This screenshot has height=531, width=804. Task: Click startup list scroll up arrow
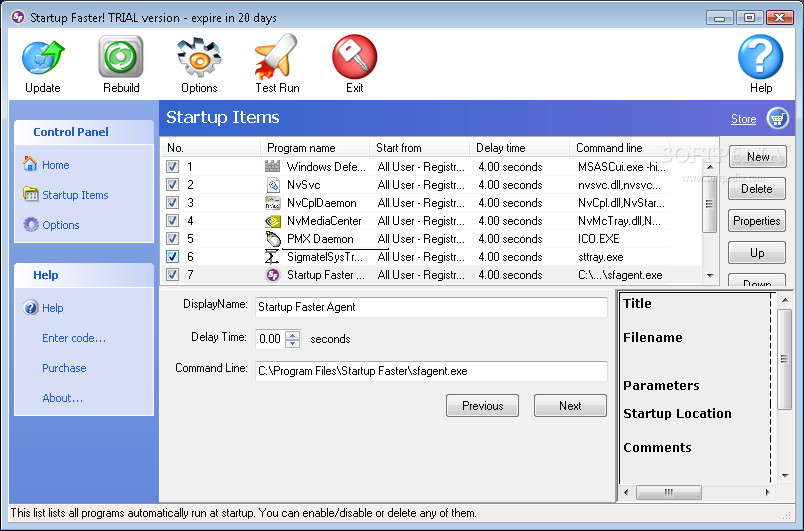tap(710, 167)
